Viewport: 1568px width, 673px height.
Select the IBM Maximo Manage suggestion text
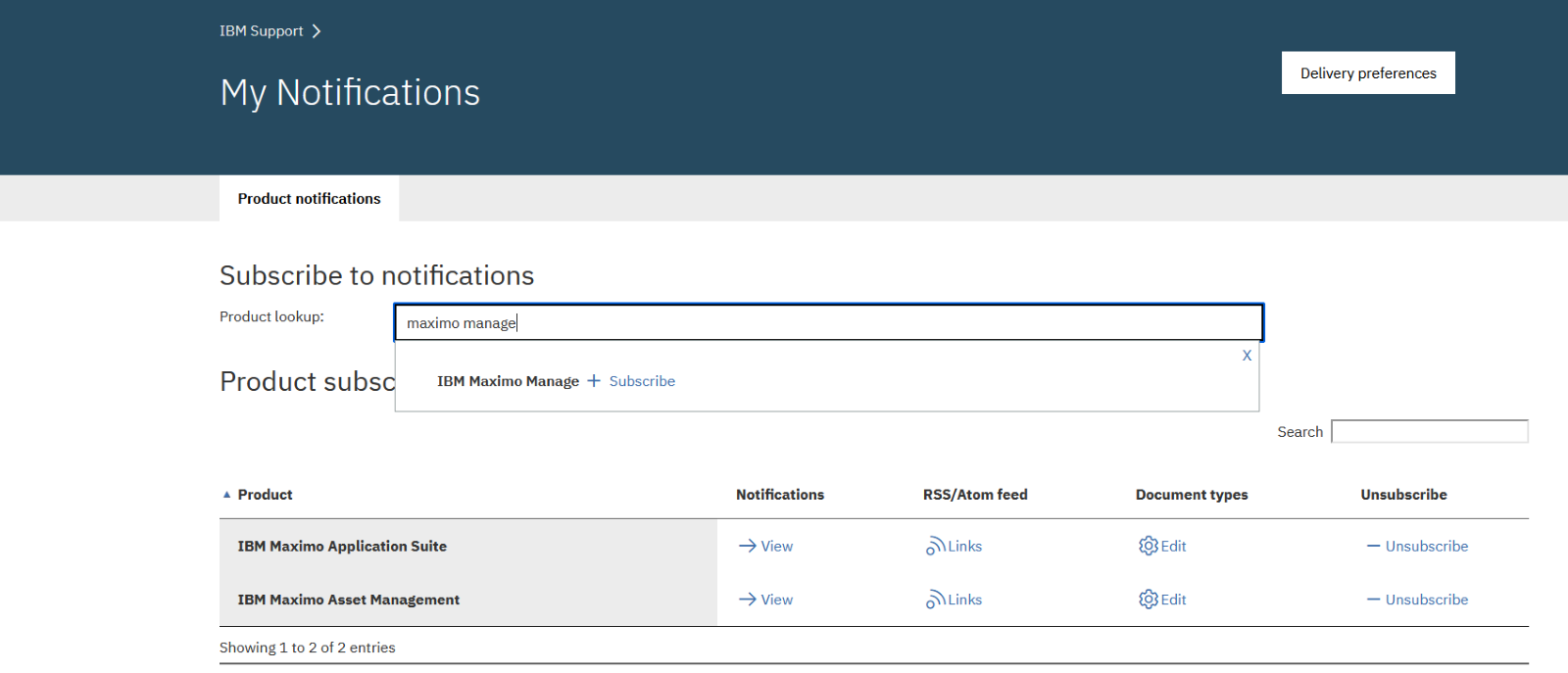(508, 381)
